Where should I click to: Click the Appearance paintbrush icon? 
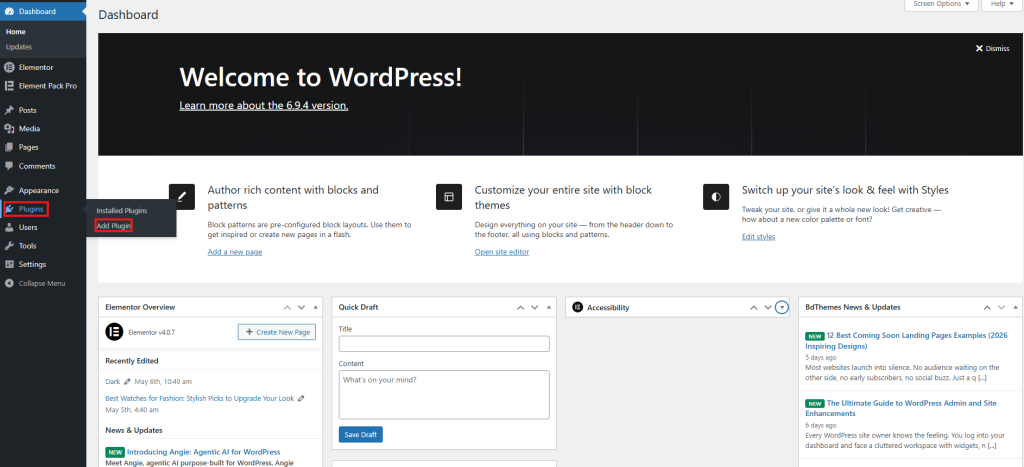tap(9, 191)
